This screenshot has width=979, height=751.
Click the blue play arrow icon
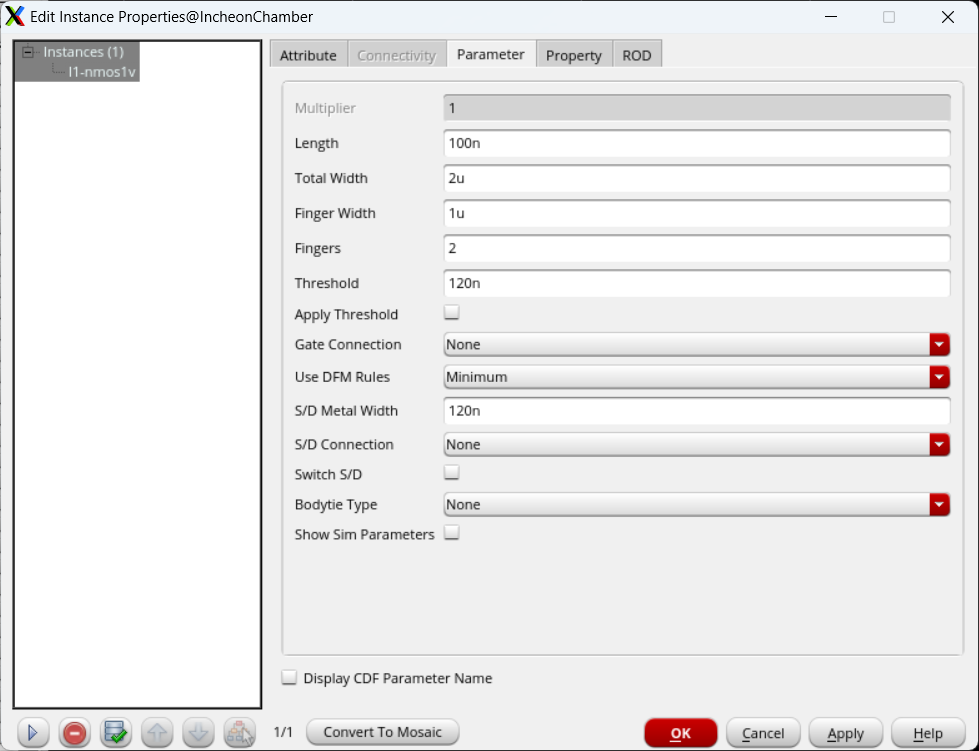[x=33, y=732]
